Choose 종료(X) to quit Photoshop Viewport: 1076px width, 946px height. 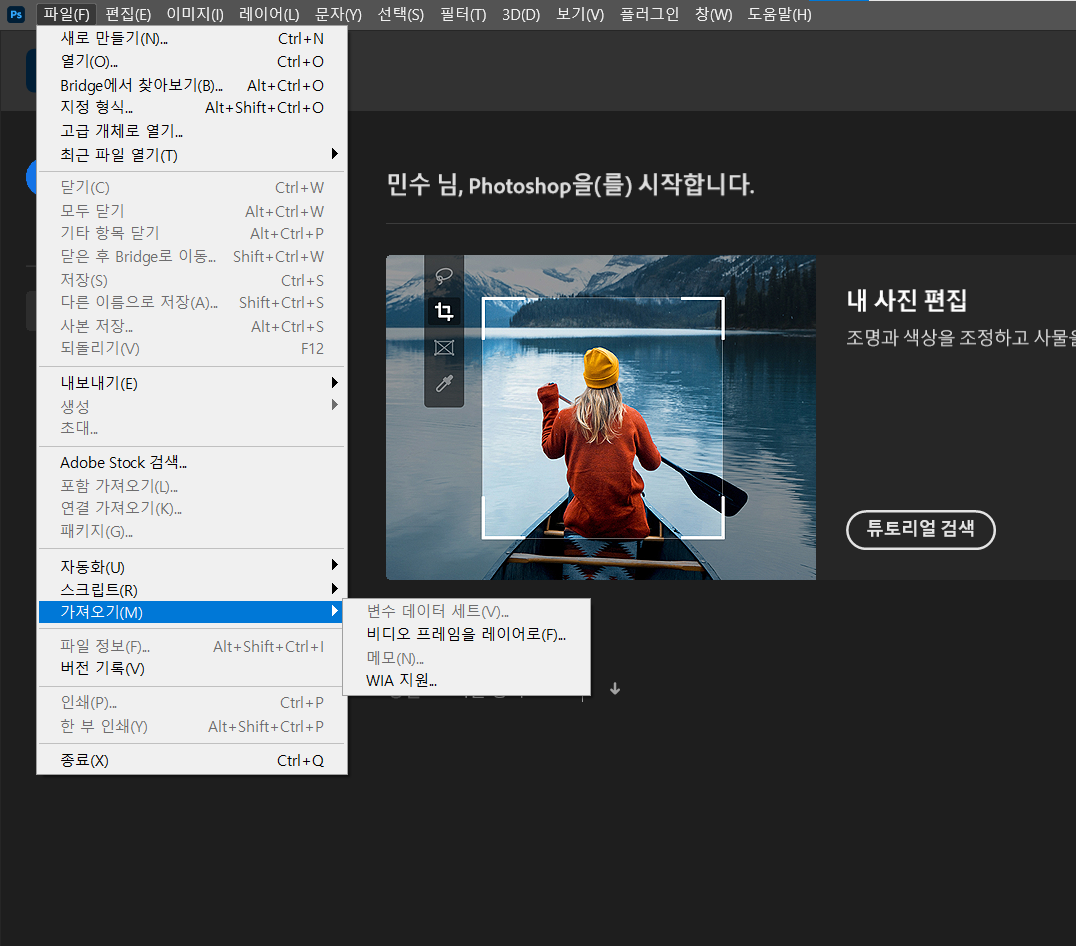coord(192,760)
